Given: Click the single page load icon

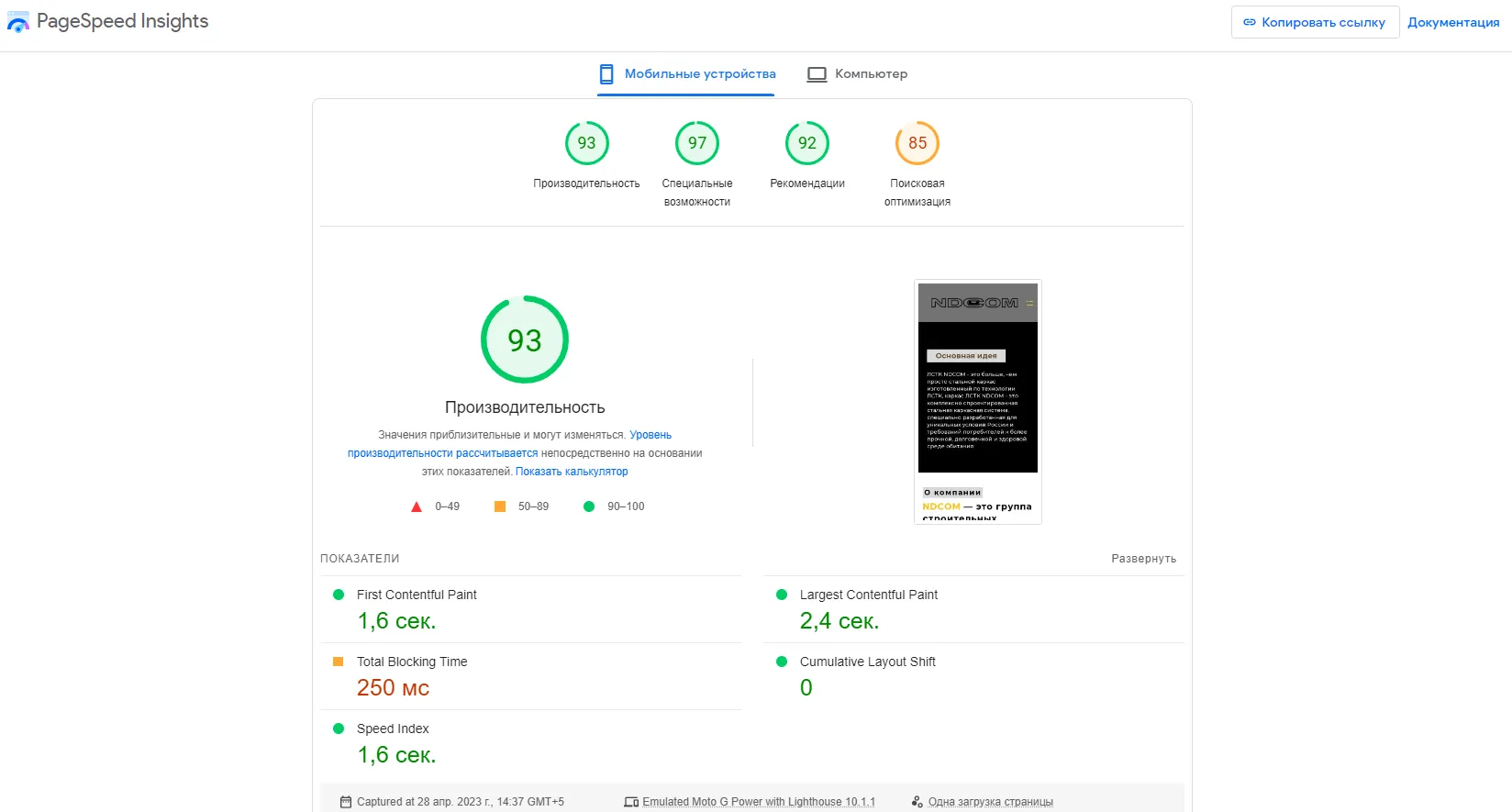Looking at the screenshot, I should tap(917, 802).
